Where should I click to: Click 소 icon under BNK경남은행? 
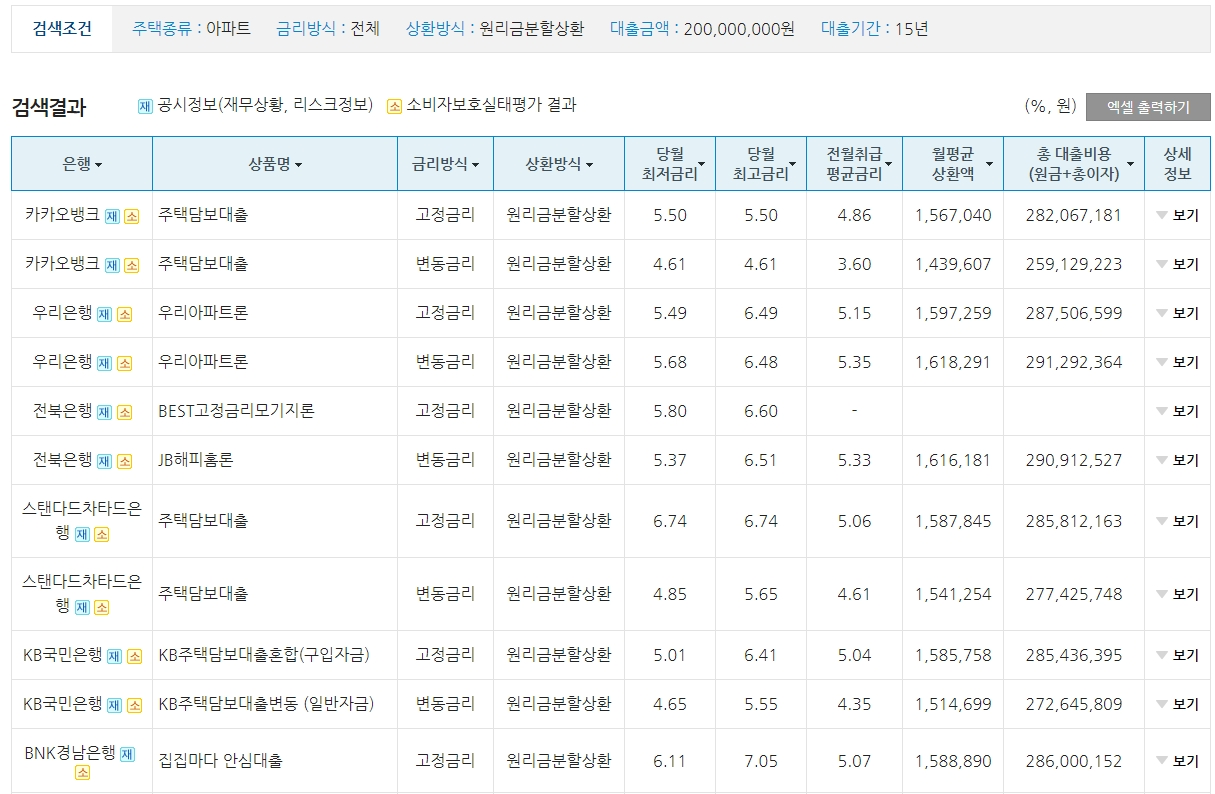(82, 773)
